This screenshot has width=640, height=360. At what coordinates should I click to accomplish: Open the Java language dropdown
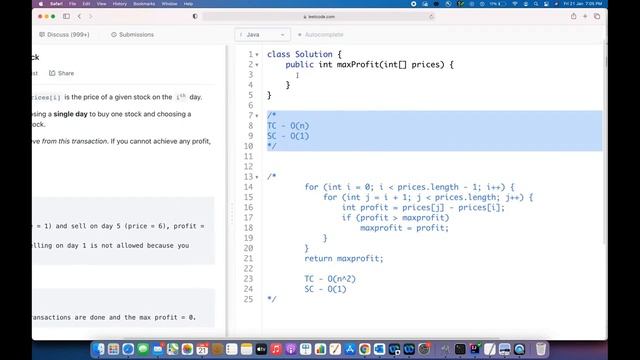coord(262,35)
